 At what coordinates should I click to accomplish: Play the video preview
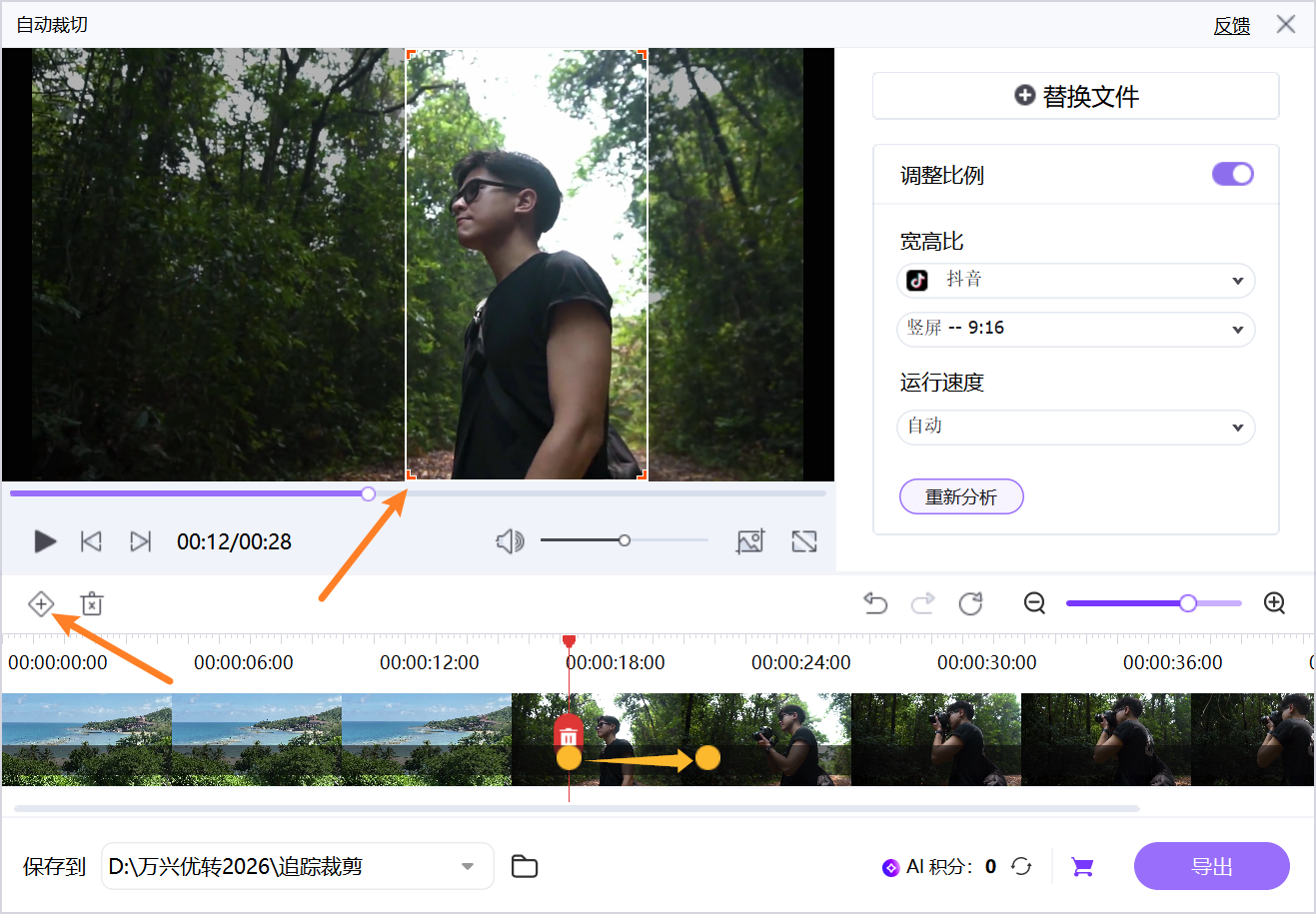[x=44, y=541]
